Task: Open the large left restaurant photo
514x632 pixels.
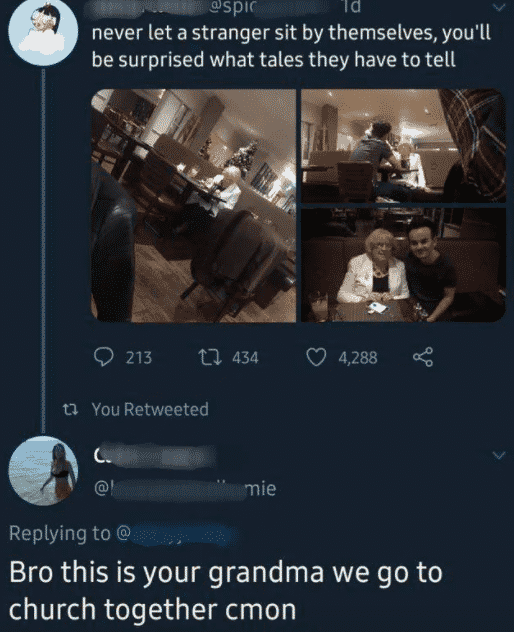Action: coord(194,206)
